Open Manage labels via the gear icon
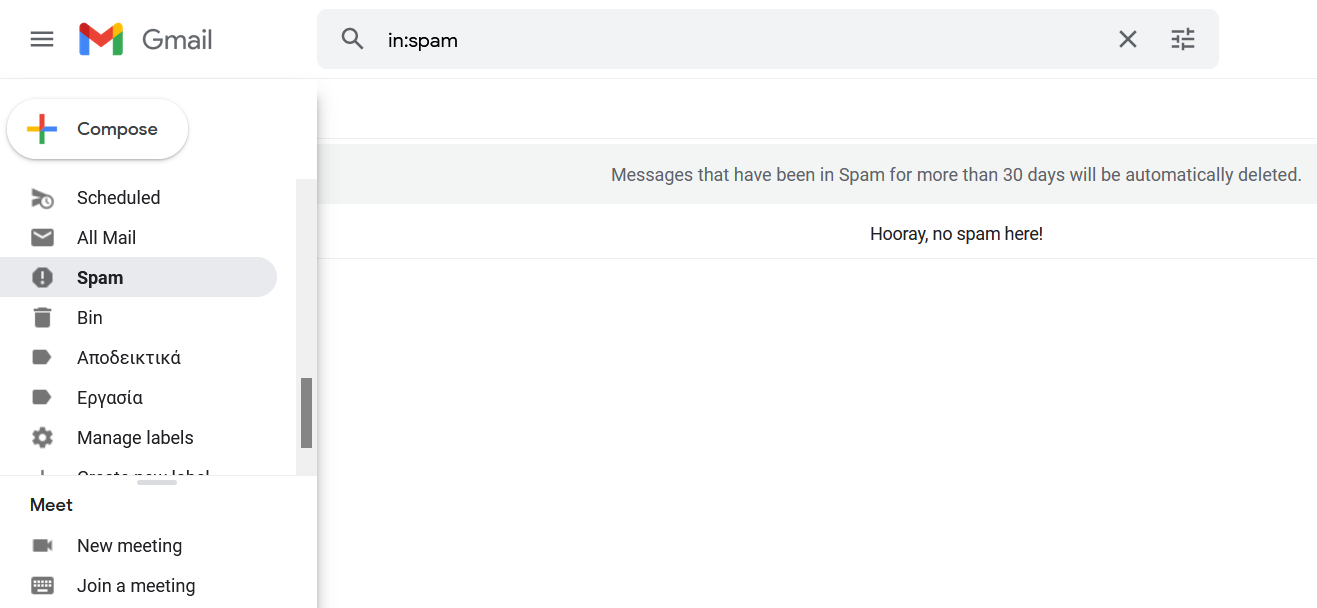This screenshot has height=608, width=1317. [42, 437]
